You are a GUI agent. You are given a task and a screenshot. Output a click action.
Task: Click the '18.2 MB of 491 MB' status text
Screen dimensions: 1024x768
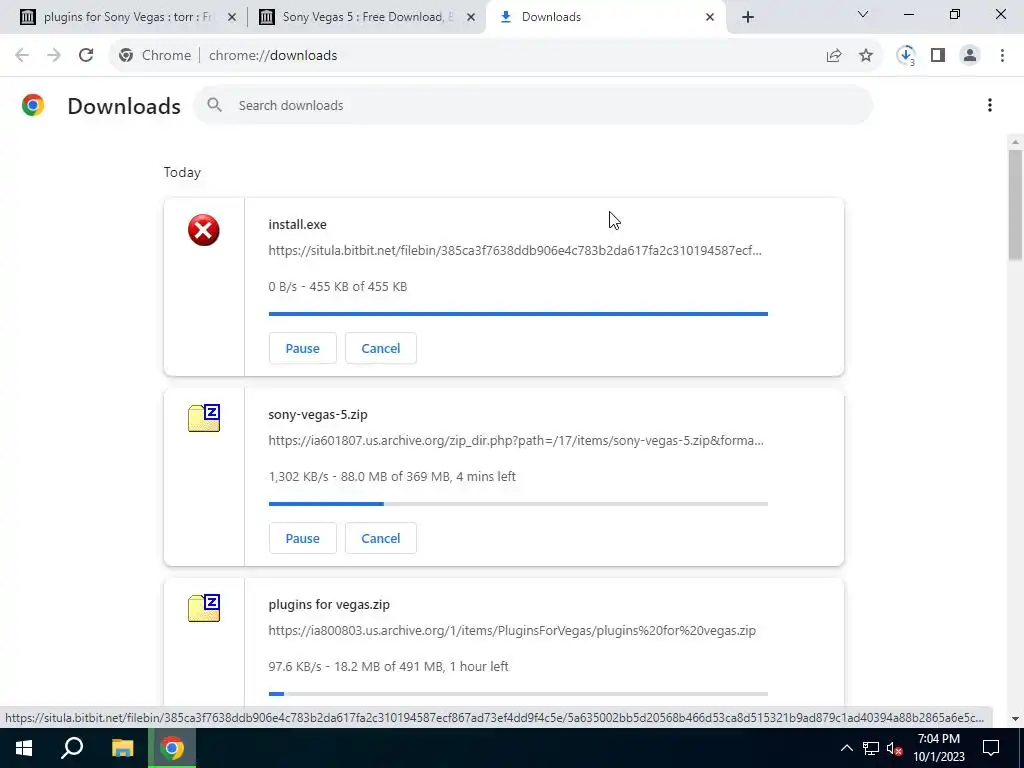tap(391, 666)
